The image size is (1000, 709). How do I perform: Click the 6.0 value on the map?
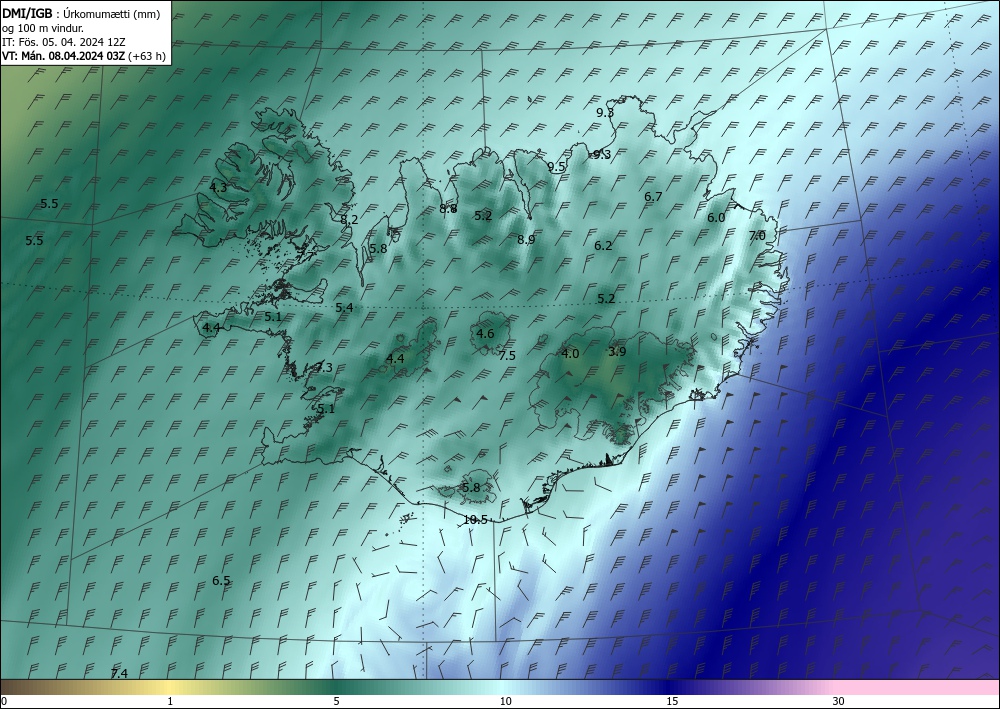716,217
